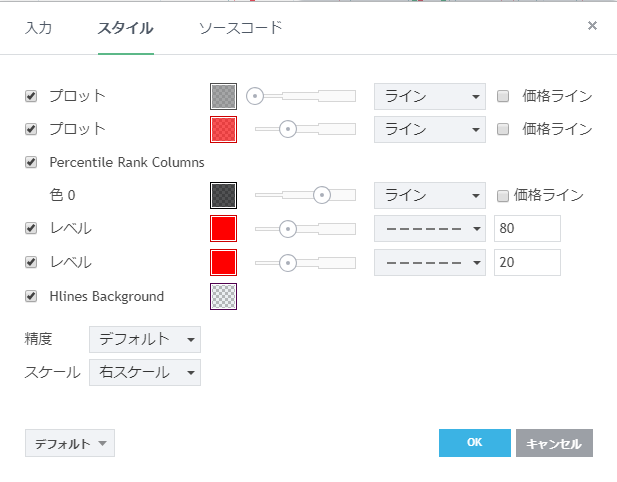Viewport: 617px width, 482px height.
Task: Open the スケール 右スケール dropdown
Action: (145, 373)
